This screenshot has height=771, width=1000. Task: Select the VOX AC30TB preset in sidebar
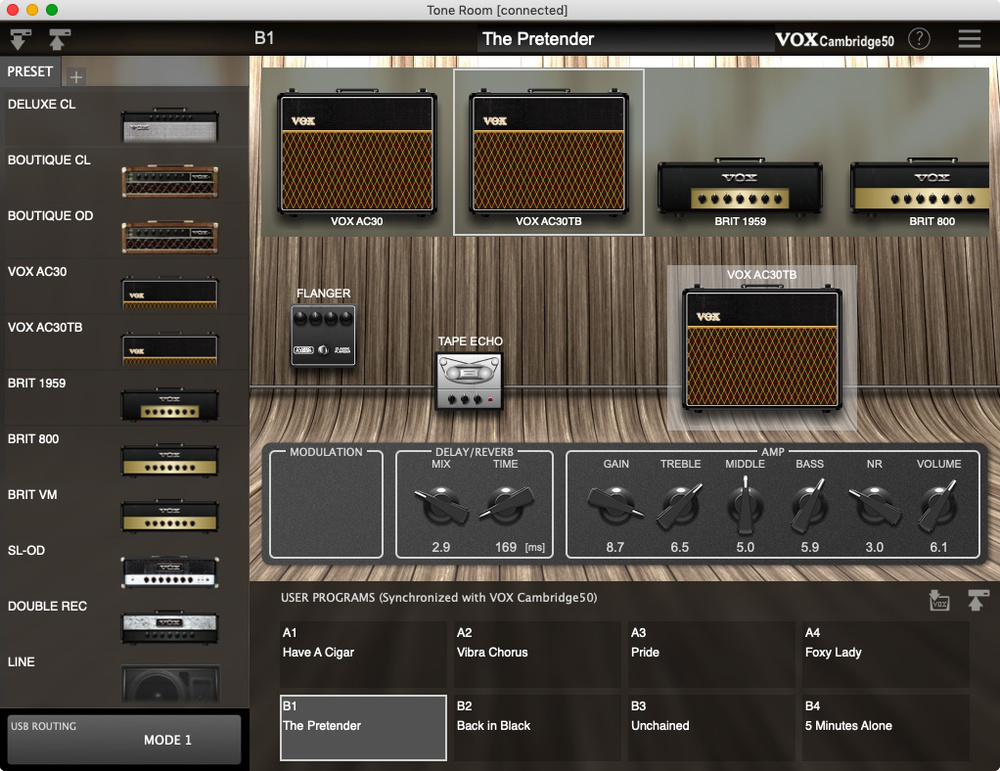124,342
